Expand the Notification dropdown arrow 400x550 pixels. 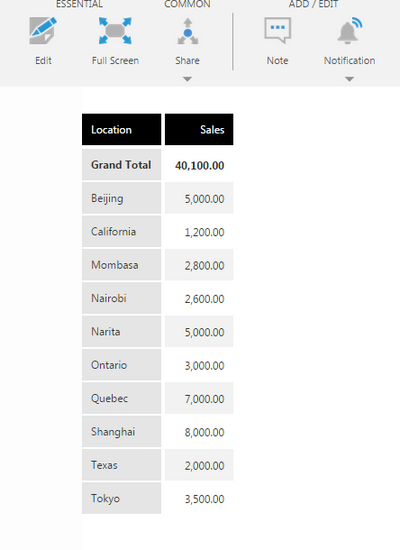(349, 79)
